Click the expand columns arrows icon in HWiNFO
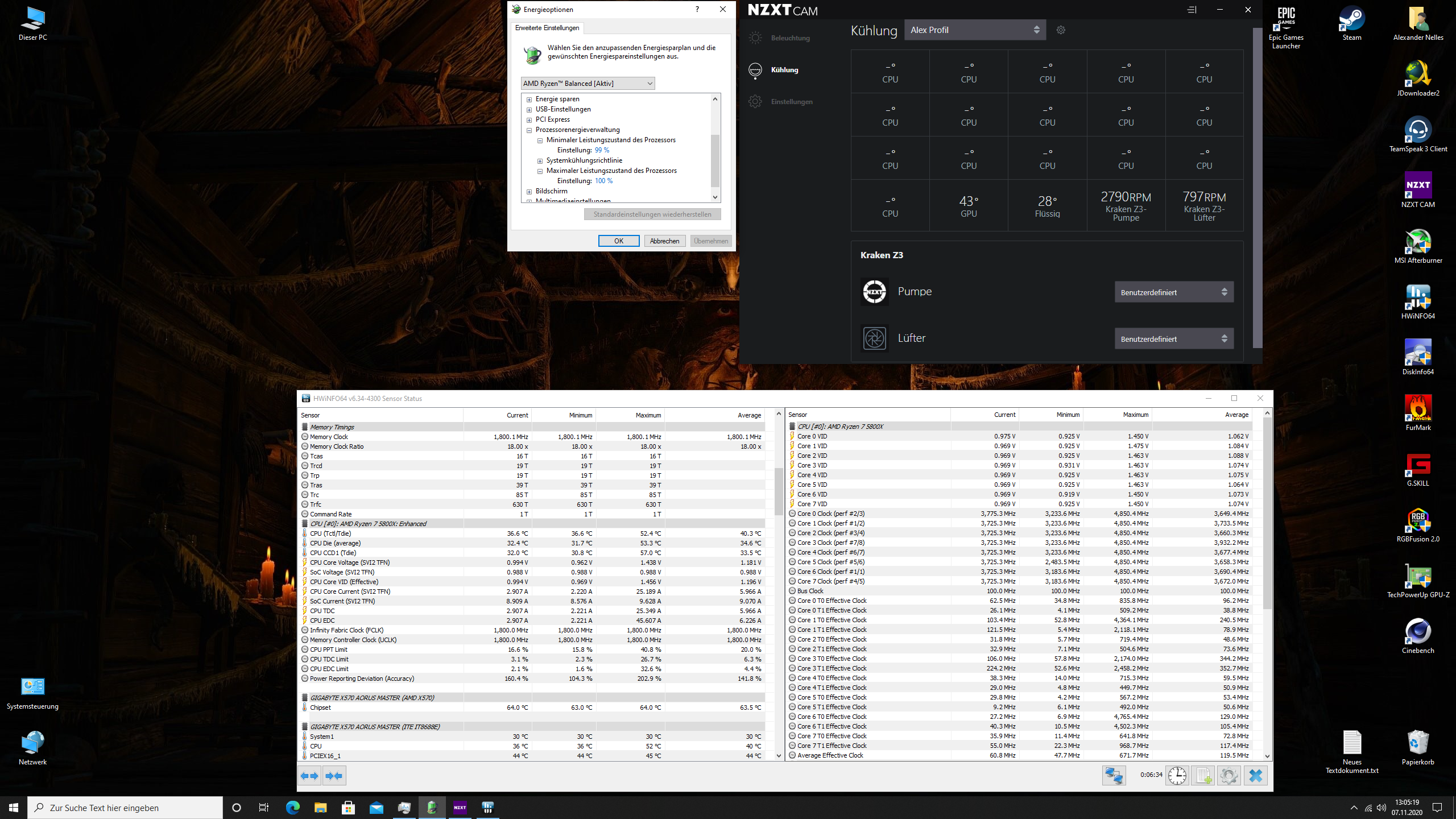 pos(309,775)
